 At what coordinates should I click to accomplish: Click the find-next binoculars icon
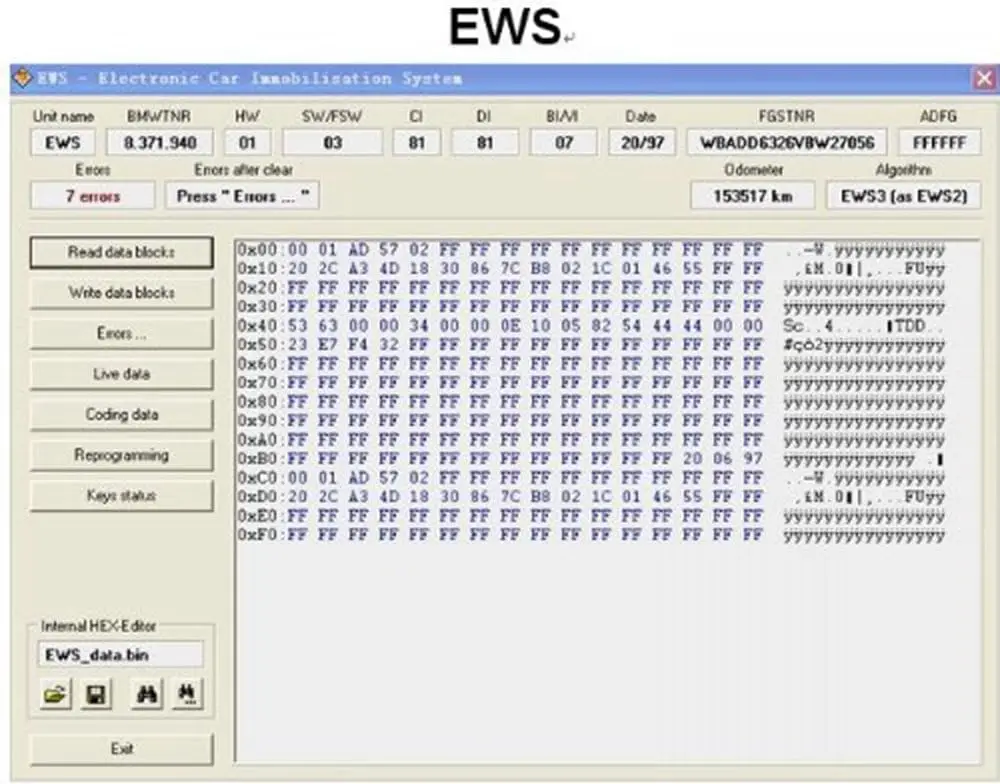[187, 692]
